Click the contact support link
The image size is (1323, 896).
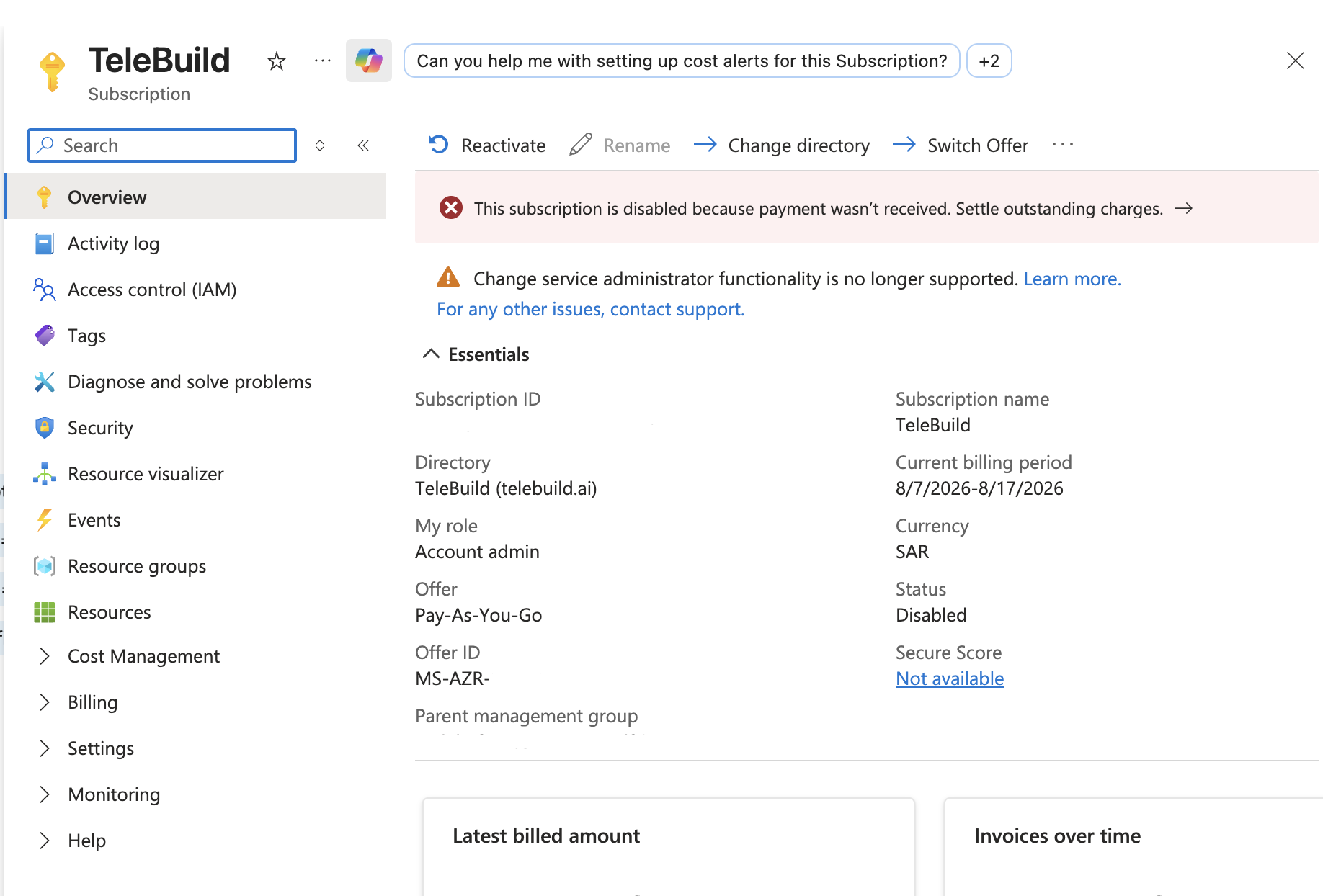coord(591,309)
